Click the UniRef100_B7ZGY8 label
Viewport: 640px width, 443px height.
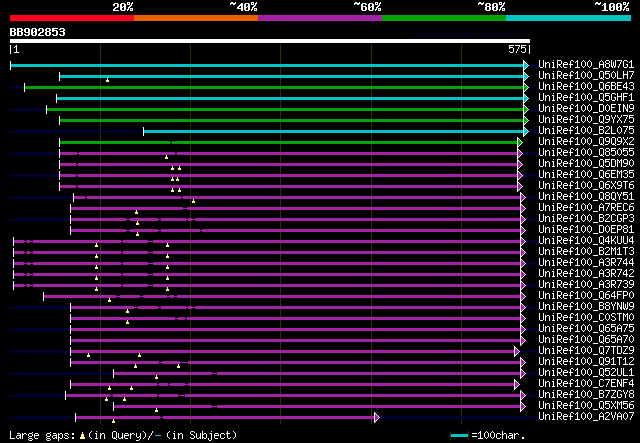pos(586,395)
